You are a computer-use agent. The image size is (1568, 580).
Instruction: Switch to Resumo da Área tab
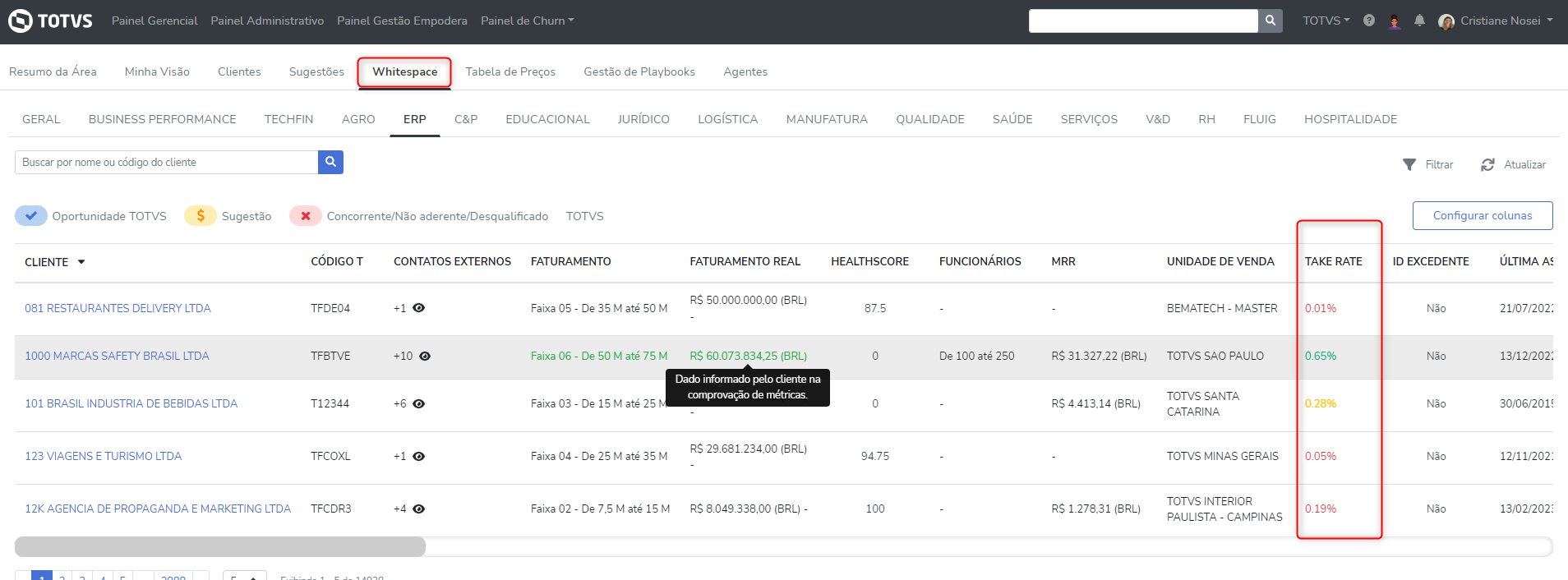(53, 71)
